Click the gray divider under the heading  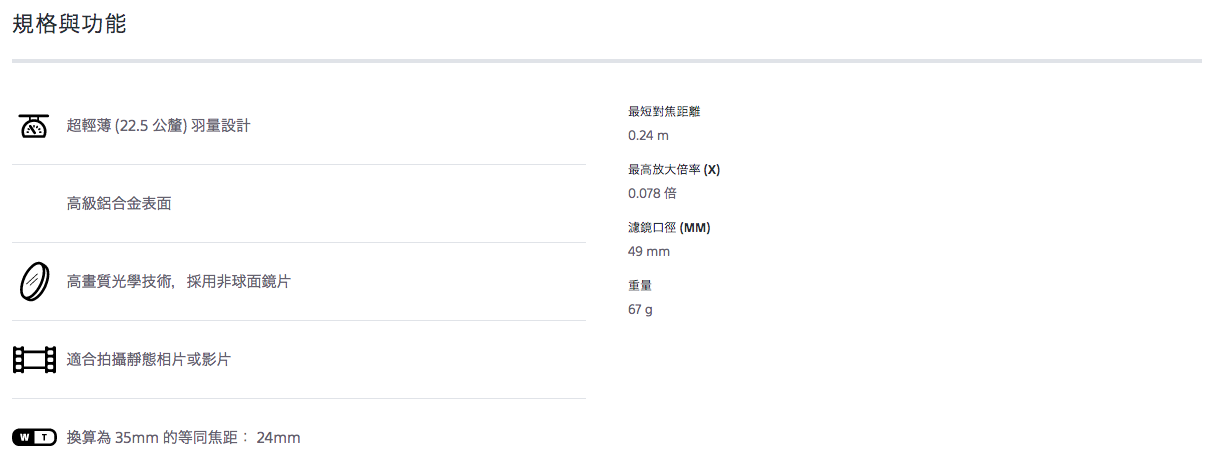(x=607, y=61)
